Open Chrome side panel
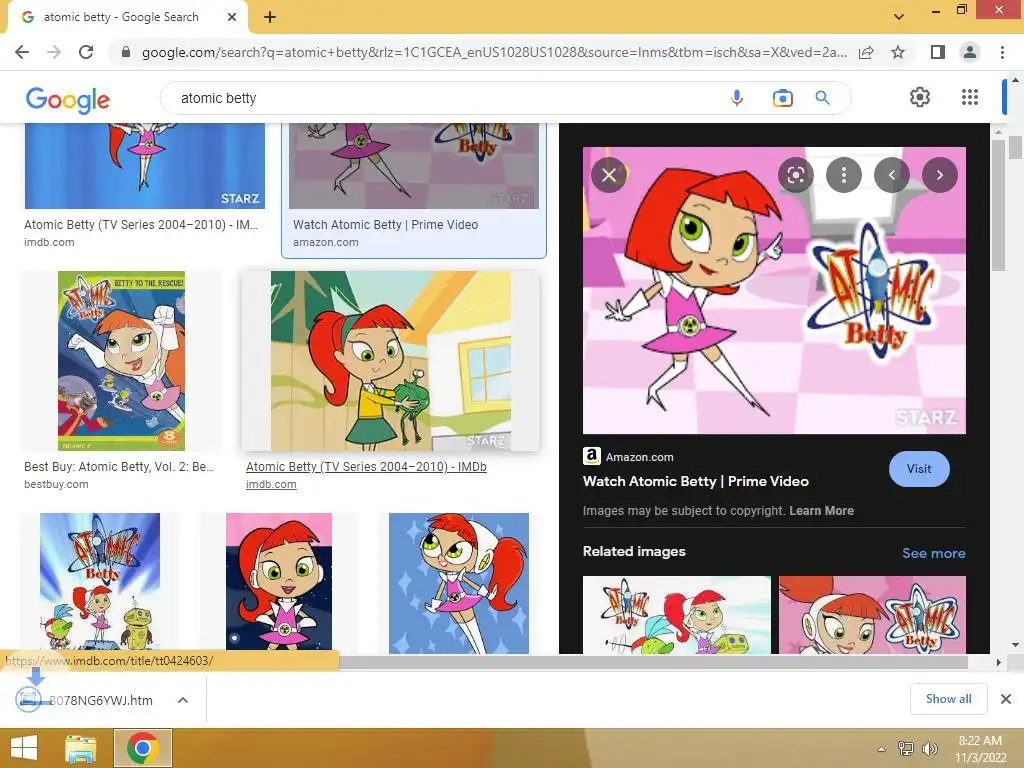Image resolution: width=1024 pixels, height=768 pixels. (937, 52)
